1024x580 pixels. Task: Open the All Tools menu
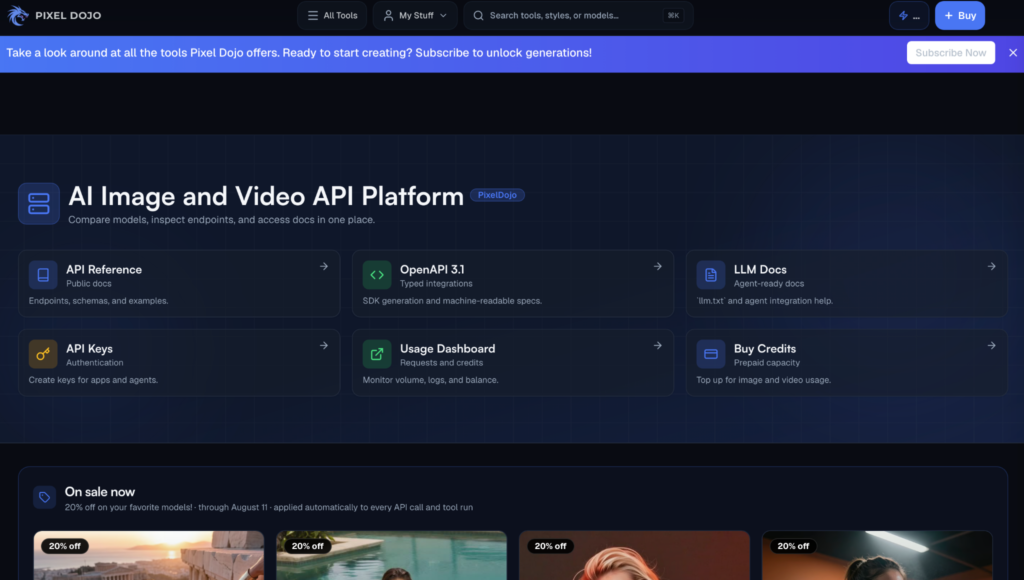coord(332,15)
